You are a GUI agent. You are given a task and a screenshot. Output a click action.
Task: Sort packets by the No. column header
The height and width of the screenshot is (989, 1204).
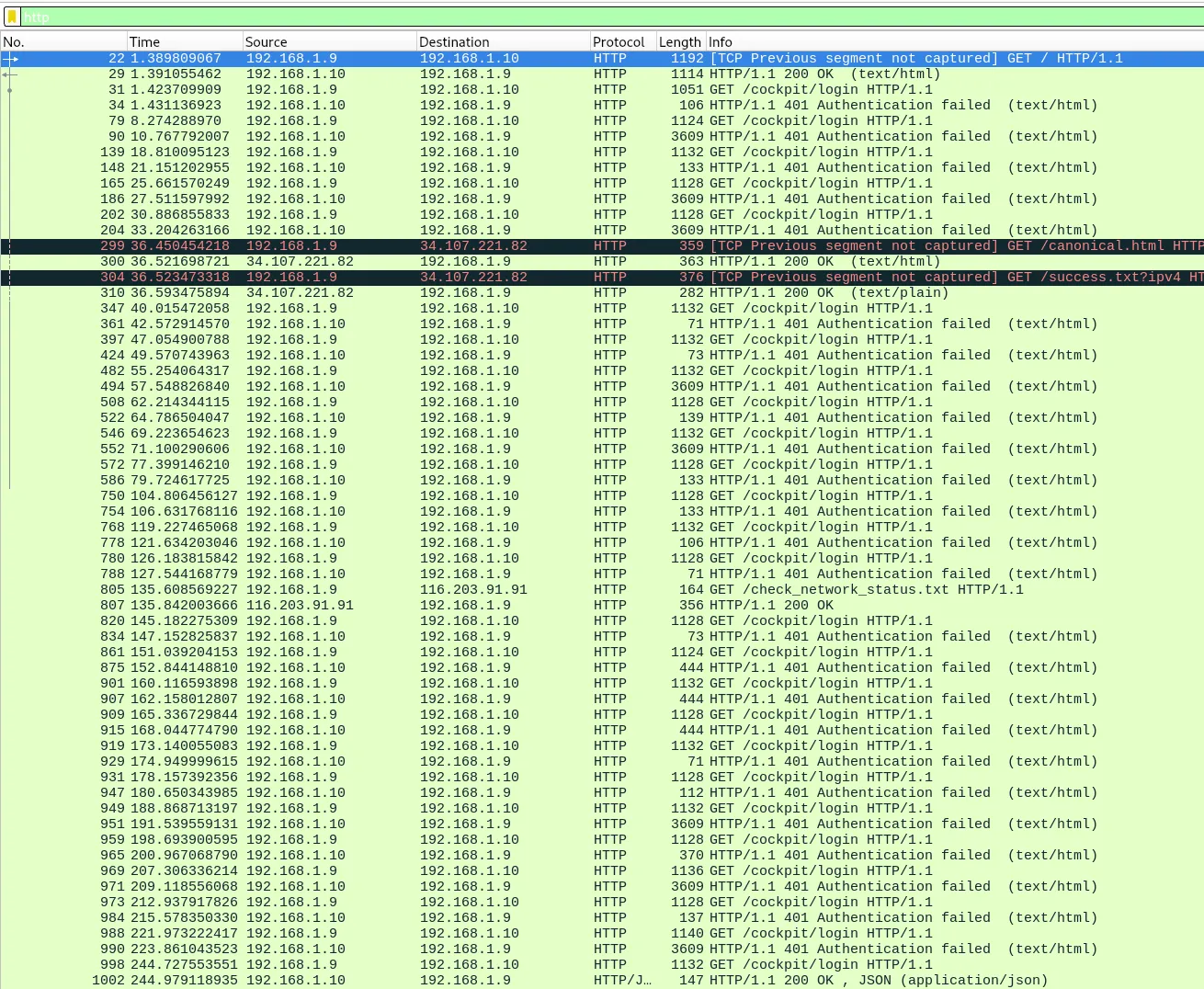[x=62, y=42]
